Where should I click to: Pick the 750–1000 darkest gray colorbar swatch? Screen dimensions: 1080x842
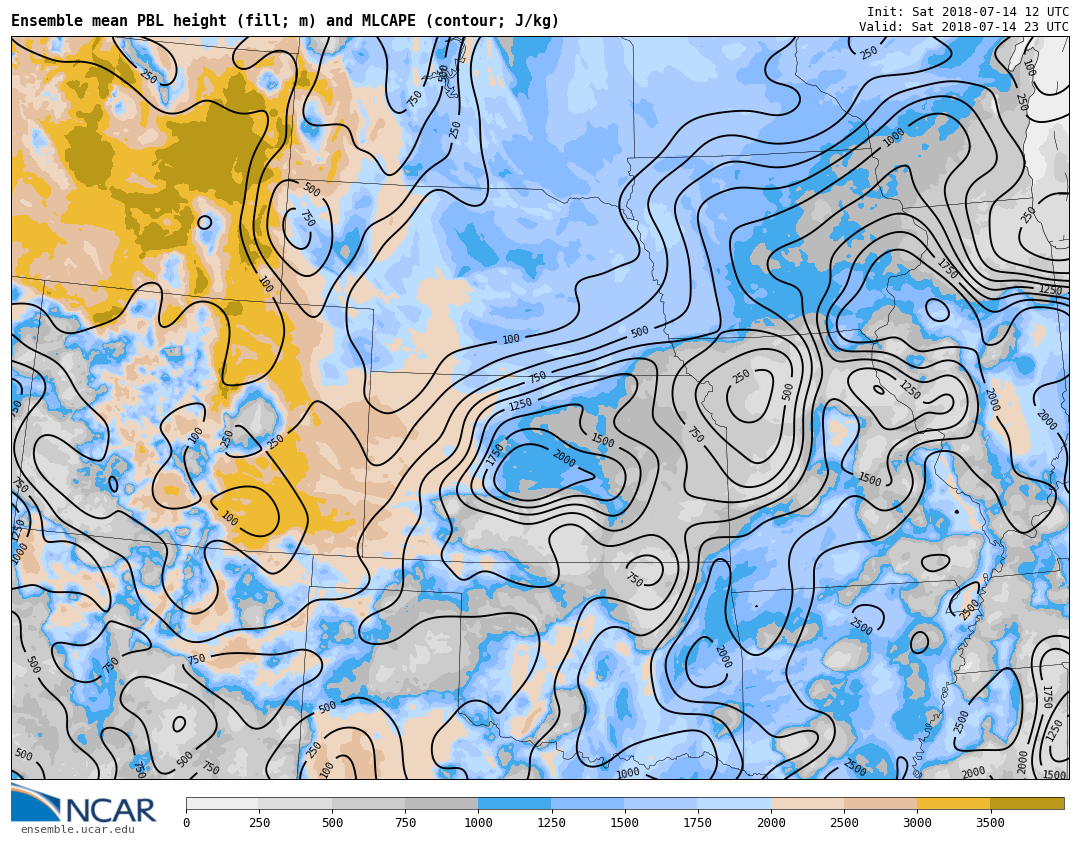[x=441, y=803]
